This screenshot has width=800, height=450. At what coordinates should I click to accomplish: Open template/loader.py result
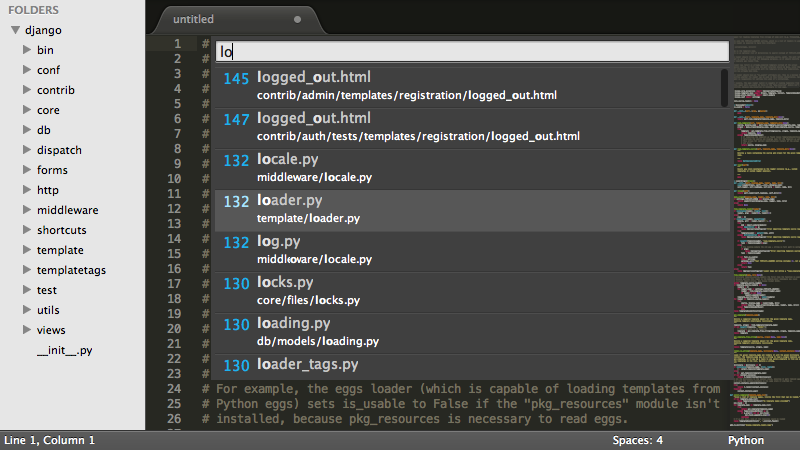tap(472, 210)
